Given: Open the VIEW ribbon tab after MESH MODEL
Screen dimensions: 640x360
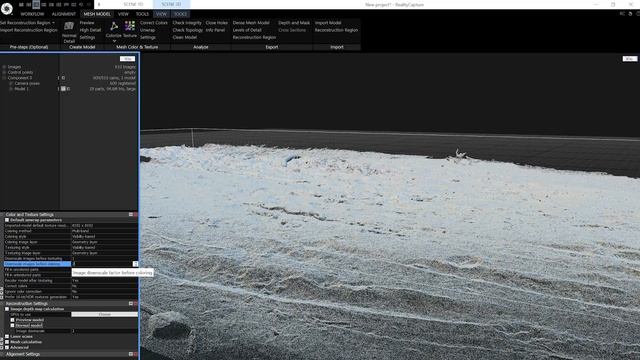Looking at the screenshot, I should coord(123,14).
